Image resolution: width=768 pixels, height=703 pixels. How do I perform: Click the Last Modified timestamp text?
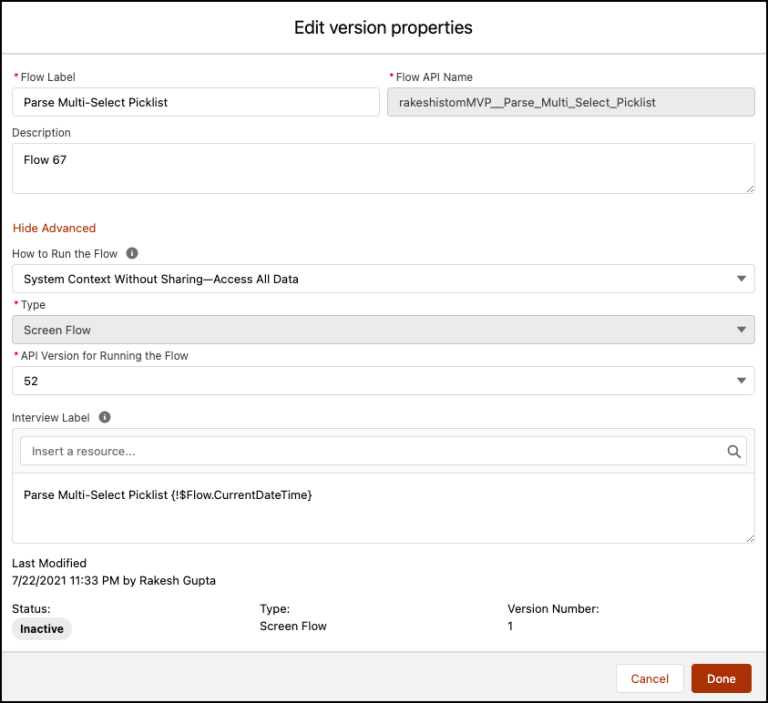114,581
